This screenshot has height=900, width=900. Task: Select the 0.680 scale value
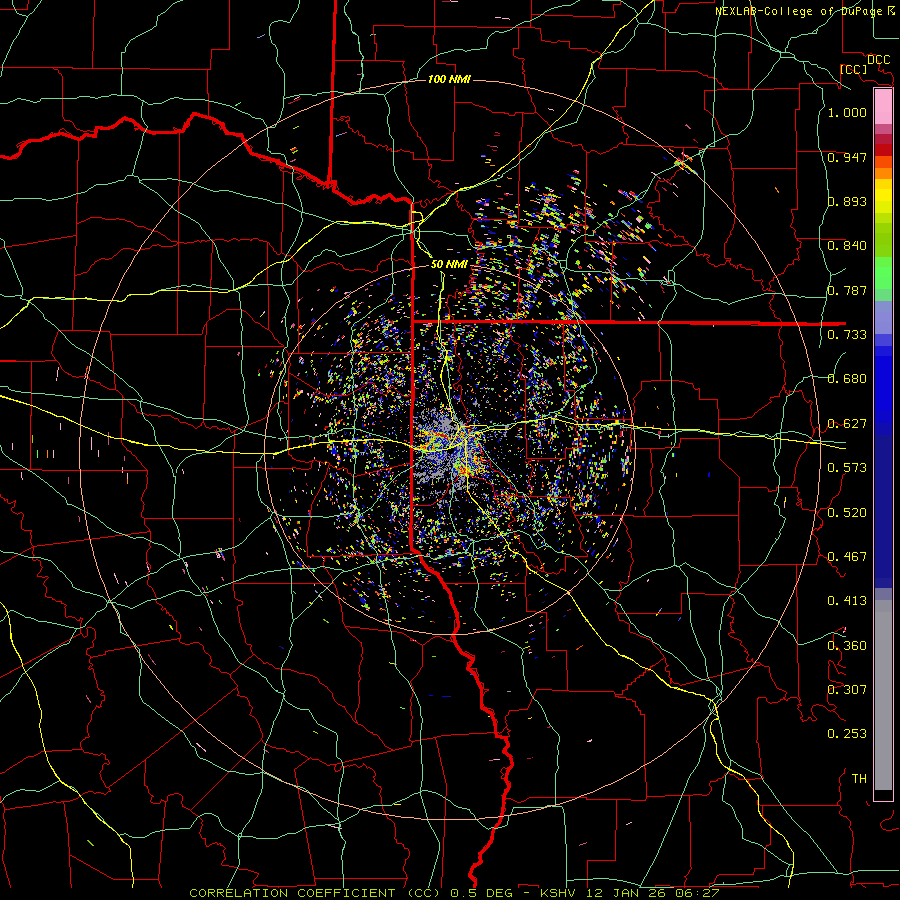[x=847, y=379]
